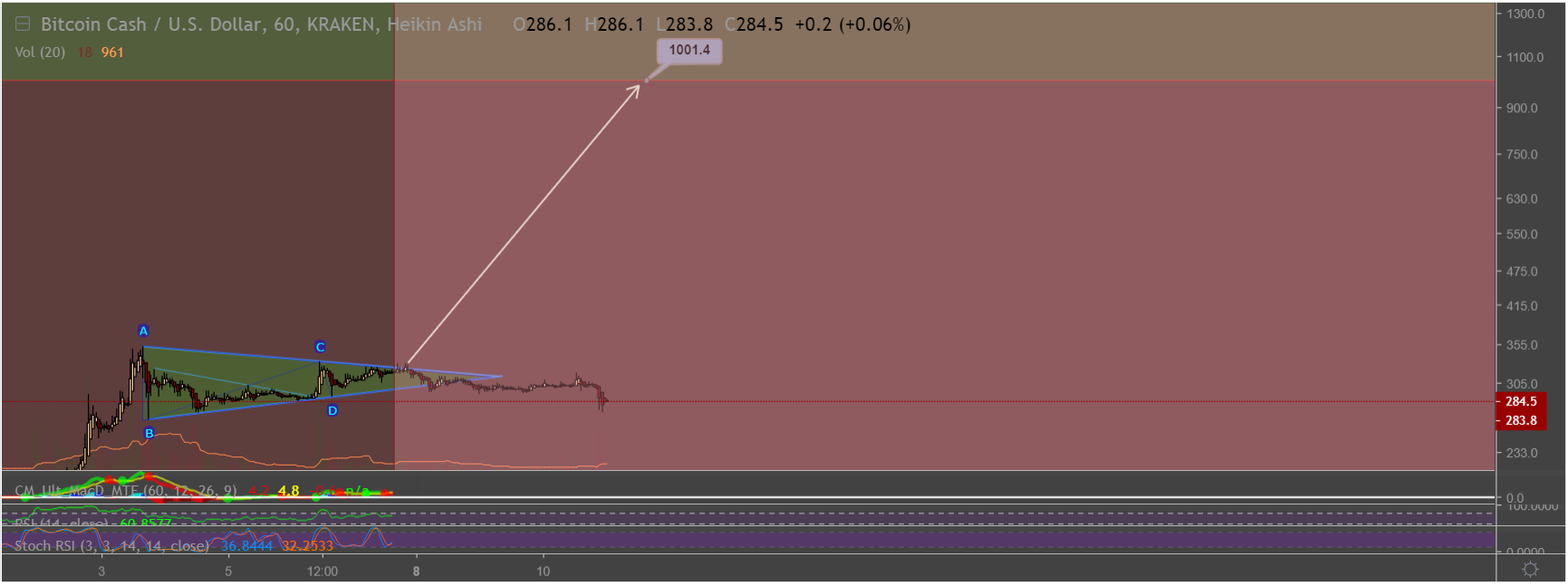Viewport: 1568px width, 586px height.
Task: Click the date 10 on the time axis
Action: point(544,572)
